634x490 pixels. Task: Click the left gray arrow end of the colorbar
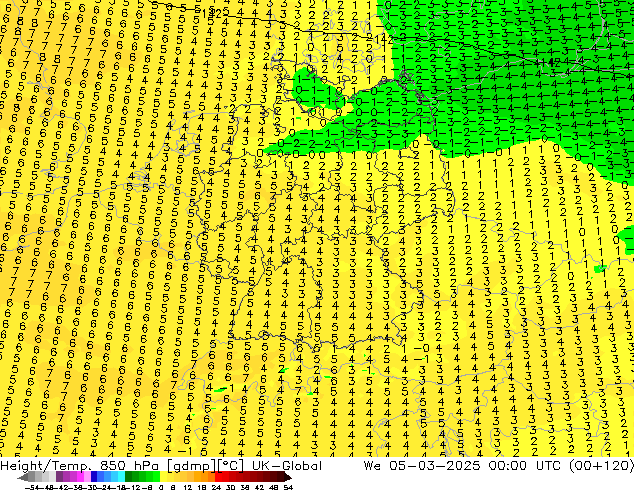click(x=22, y=477)
